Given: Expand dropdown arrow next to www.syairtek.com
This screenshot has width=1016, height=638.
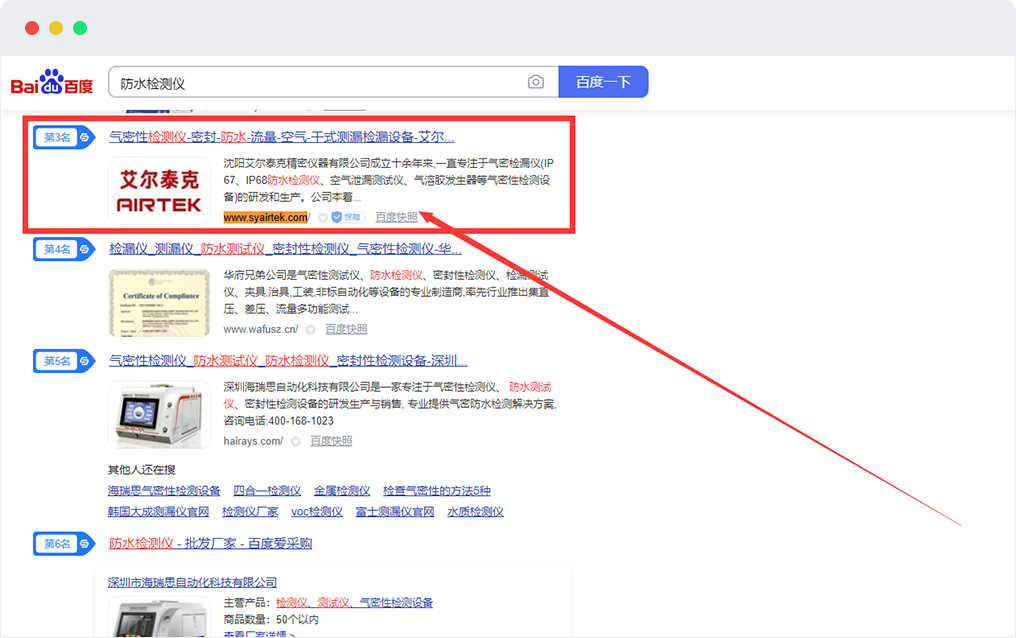Looking at the screenshot, I should [x=322, y=218].
